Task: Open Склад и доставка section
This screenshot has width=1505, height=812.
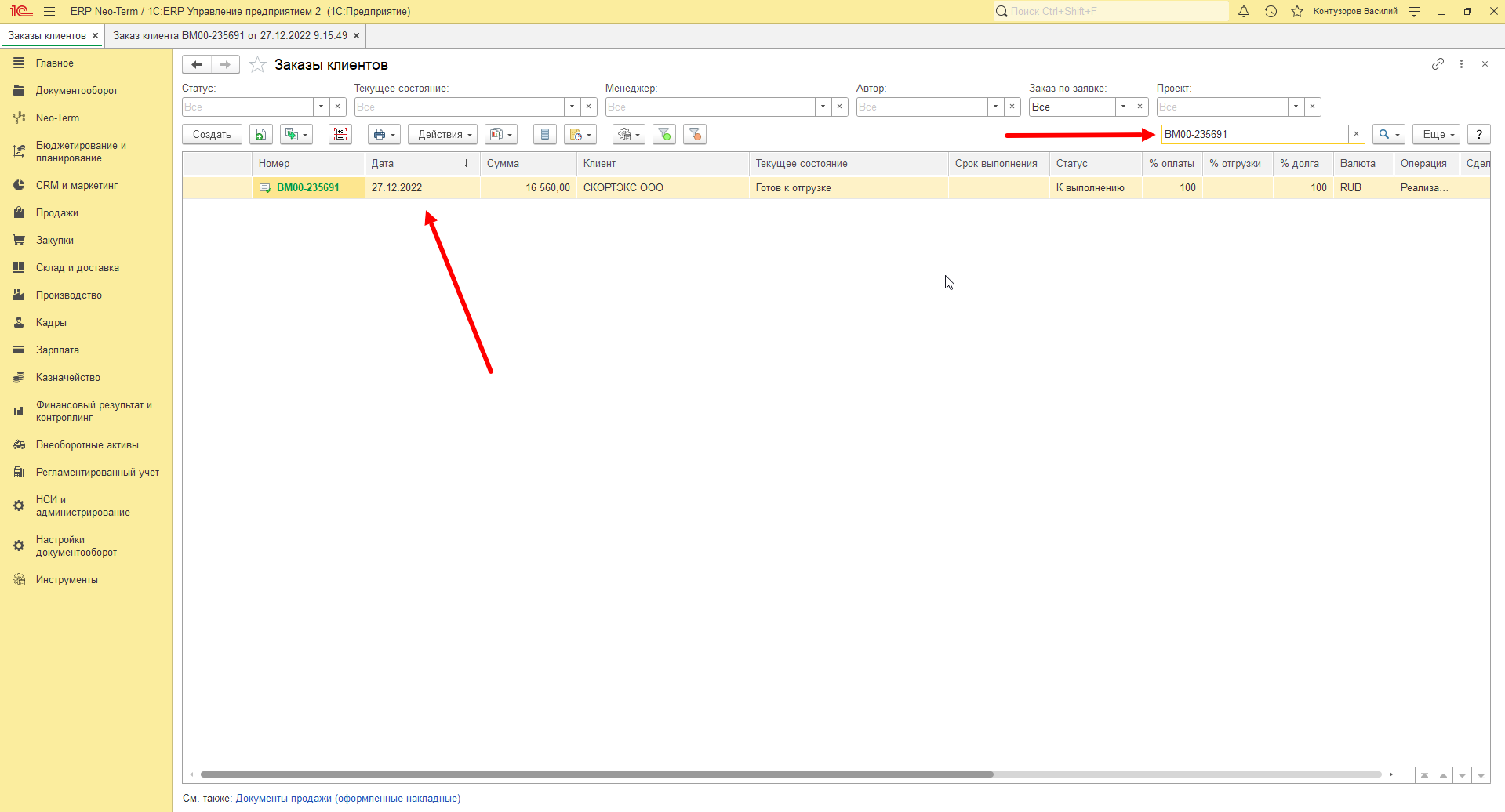Action: (78, 268)
